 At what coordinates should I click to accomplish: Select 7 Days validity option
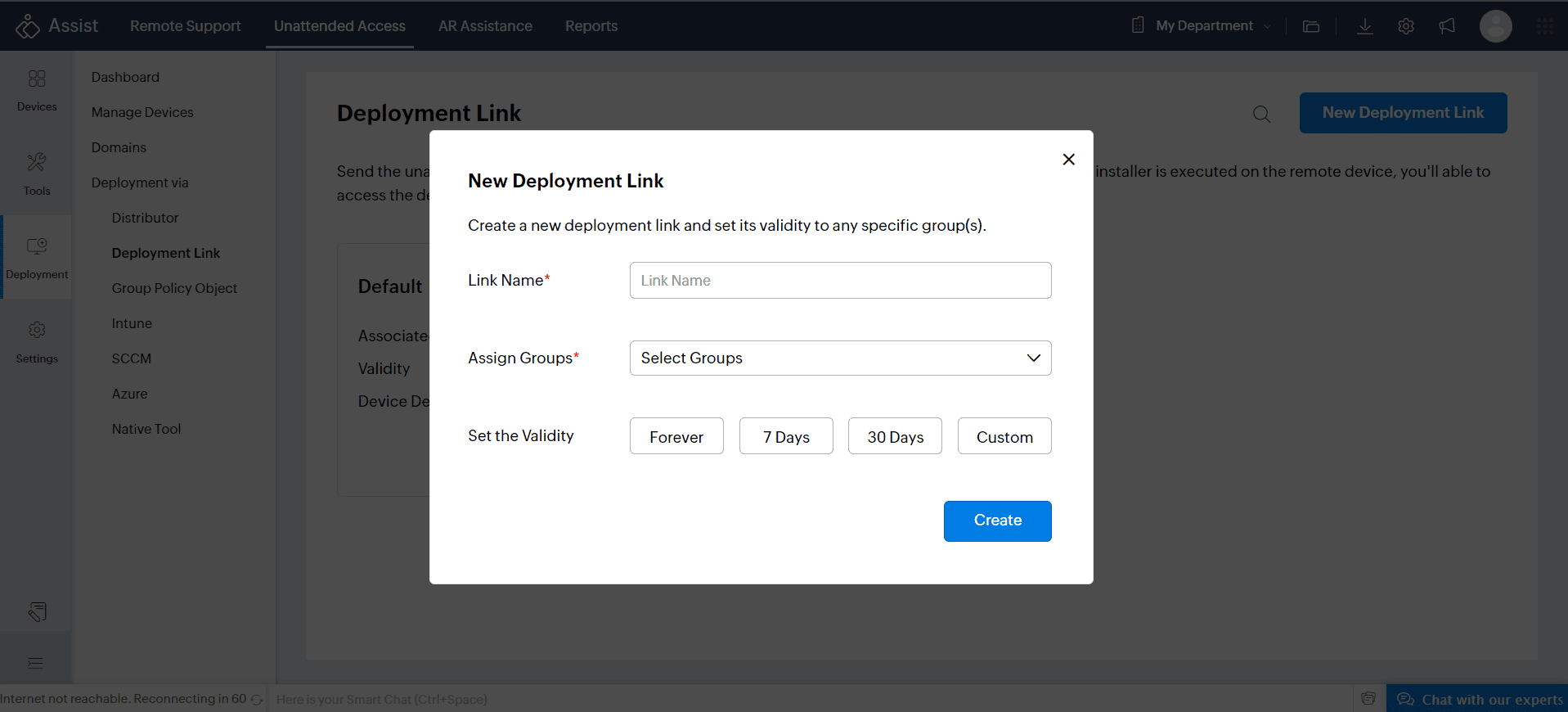click(x=786, y=436)
